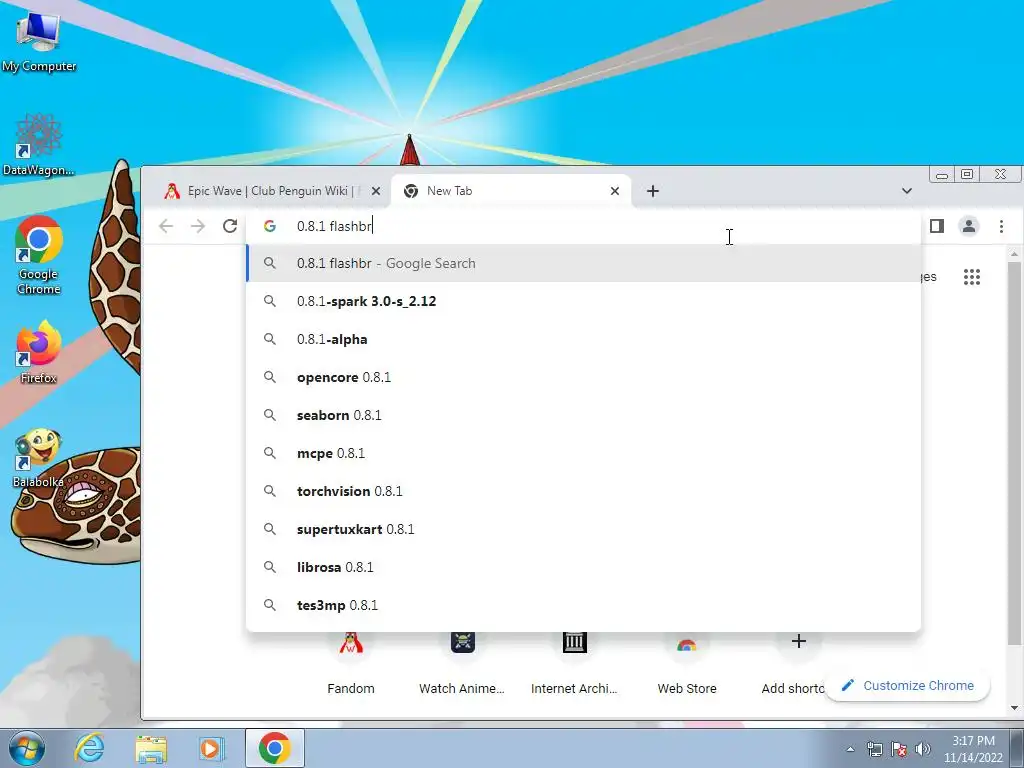Choose suggestion '0.8.1-spark 3.0-s_2.12'
The image size is (1024, 768).
[x=583, y=301]
